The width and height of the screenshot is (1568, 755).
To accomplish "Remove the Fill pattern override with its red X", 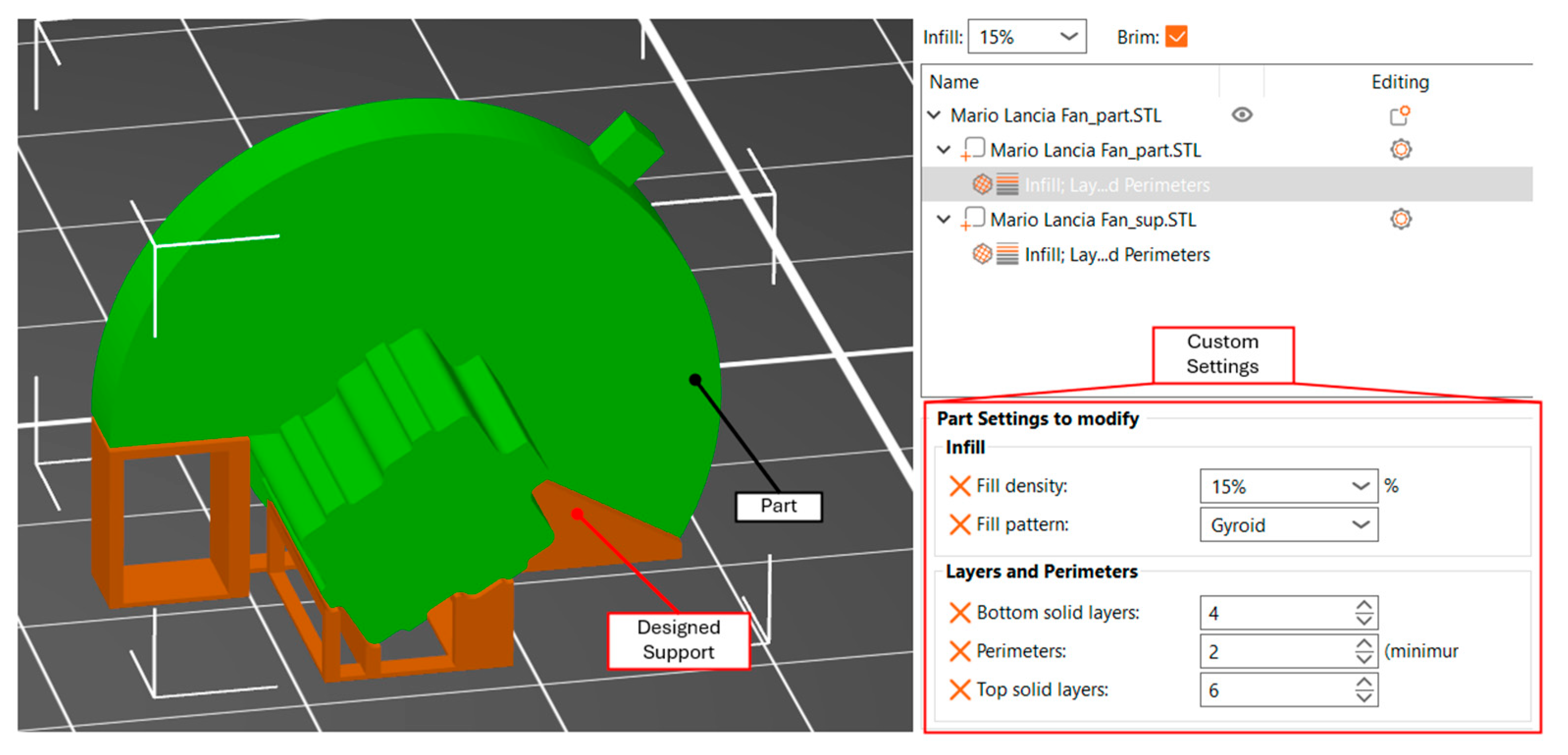I will (959, 524).
